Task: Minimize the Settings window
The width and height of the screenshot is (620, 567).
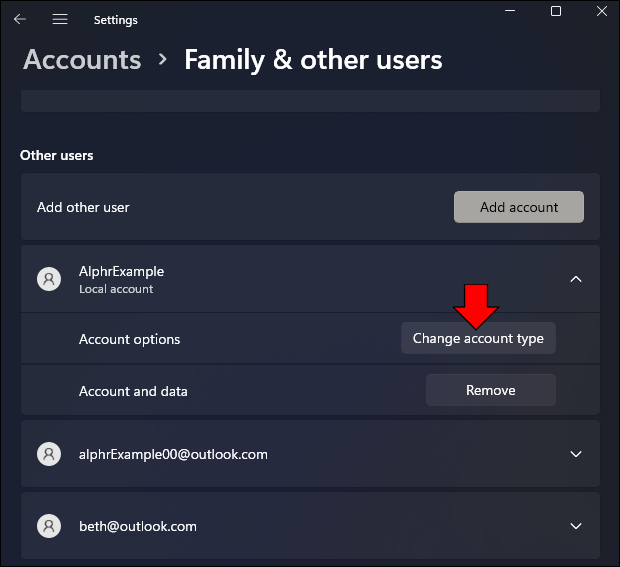Action: point(510,11)
